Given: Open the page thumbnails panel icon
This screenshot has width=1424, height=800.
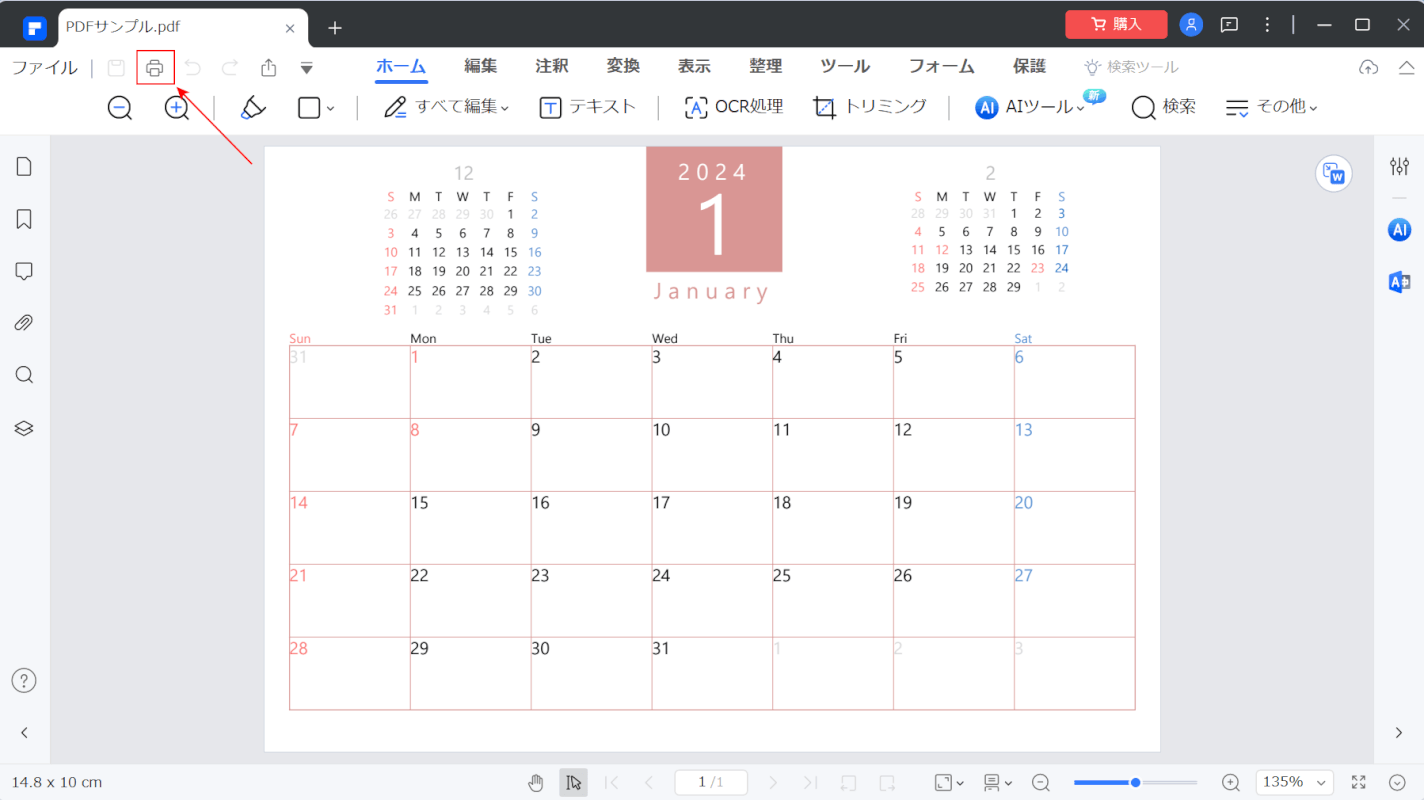Looking at the screenshot, I should point(25,167).
